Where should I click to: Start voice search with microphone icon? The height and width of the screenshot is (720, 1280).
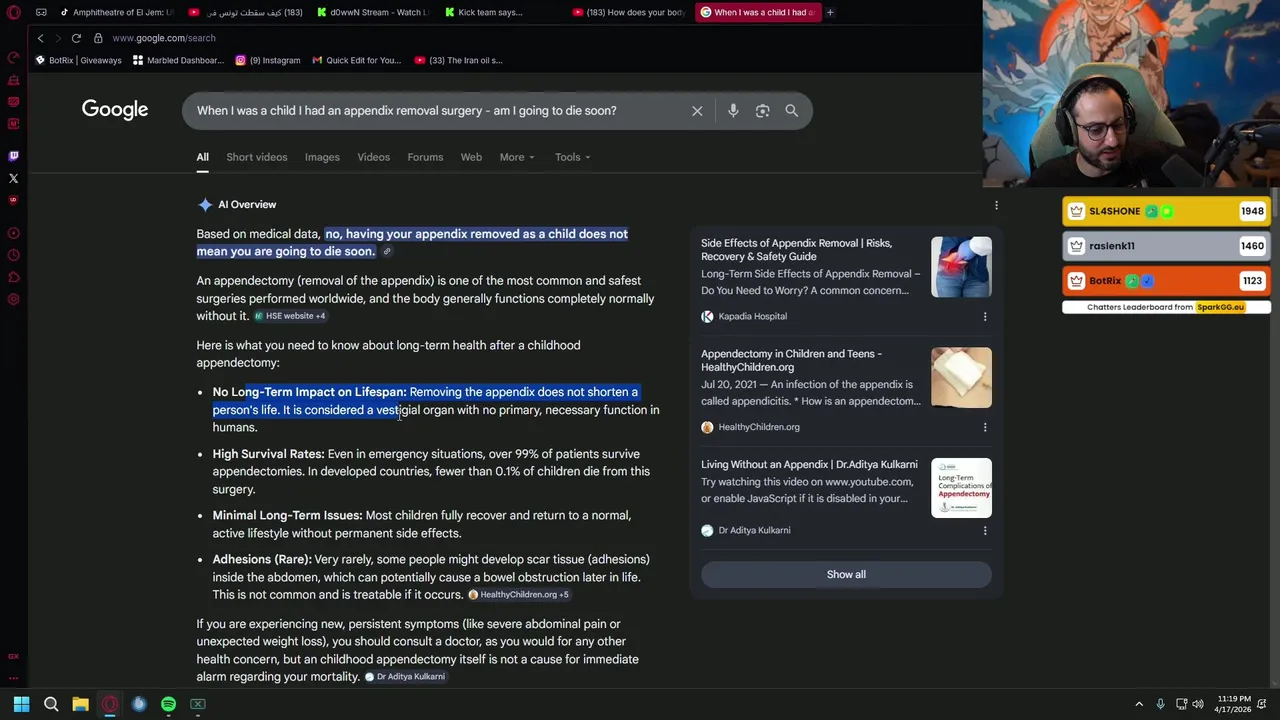(733, 111)
